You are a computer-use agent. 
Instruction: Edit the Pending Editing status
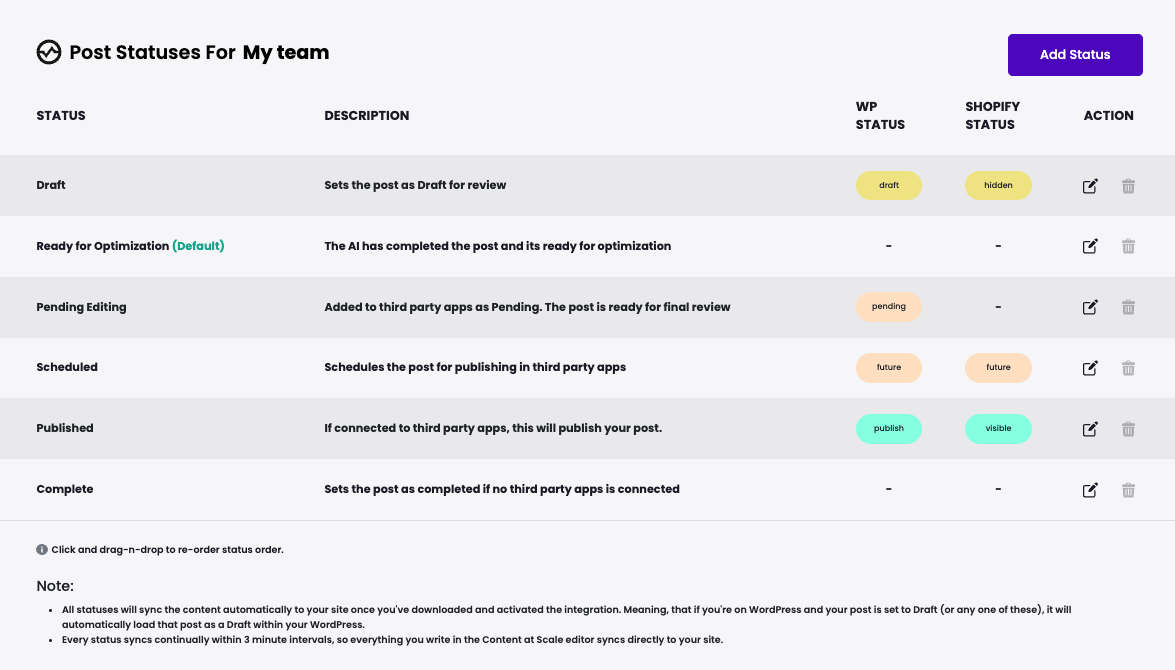[x=1090, y=307]
